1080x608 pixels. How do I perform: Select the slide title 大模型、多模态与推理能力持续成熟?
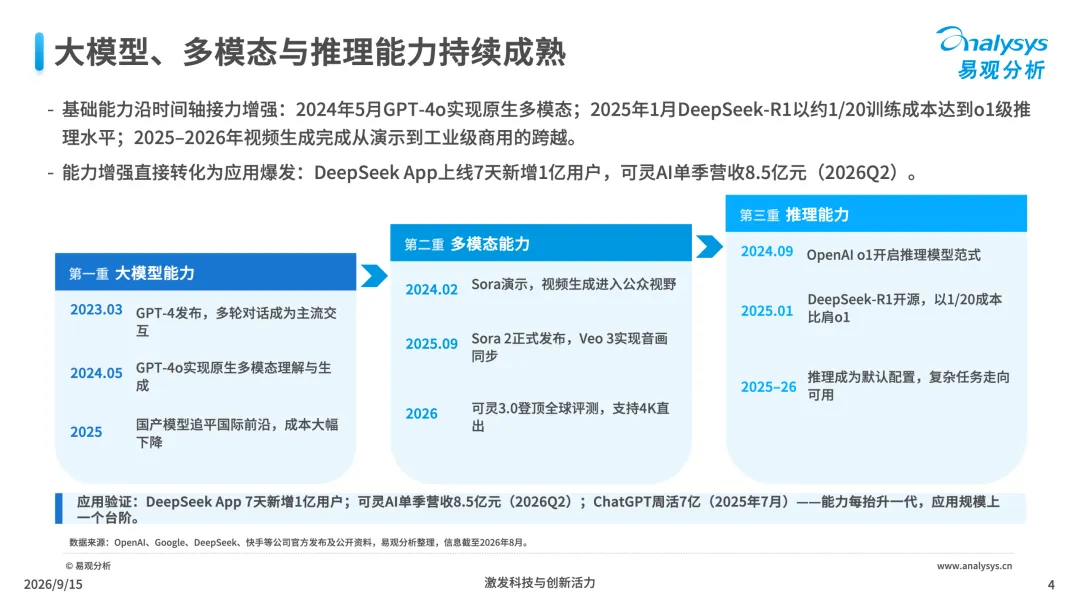coord(309,52)
